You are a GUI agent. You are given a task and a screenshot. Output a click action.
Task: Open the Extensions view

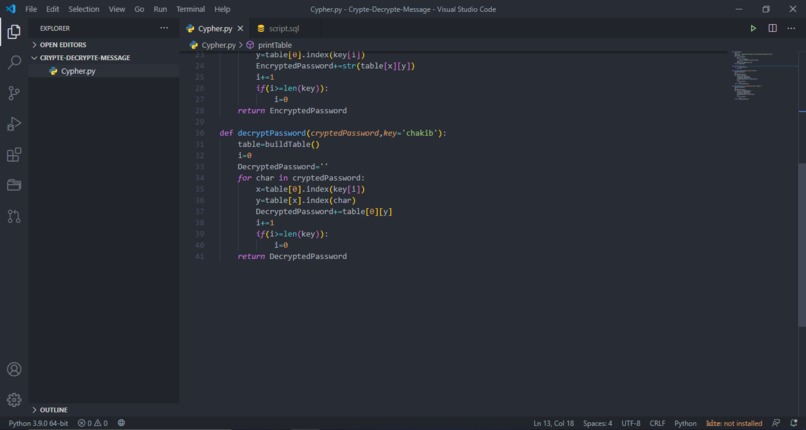point(14,155)
